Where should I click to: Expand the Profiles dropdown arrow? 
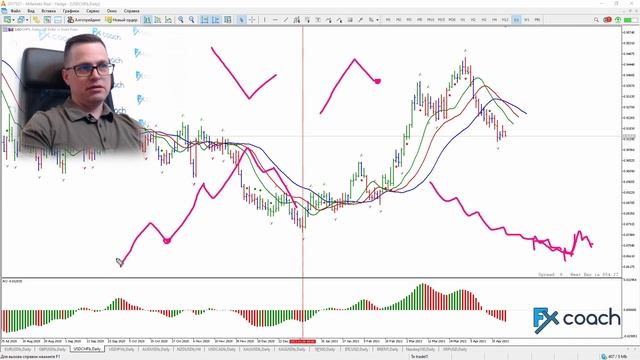[x=27, y=20]
